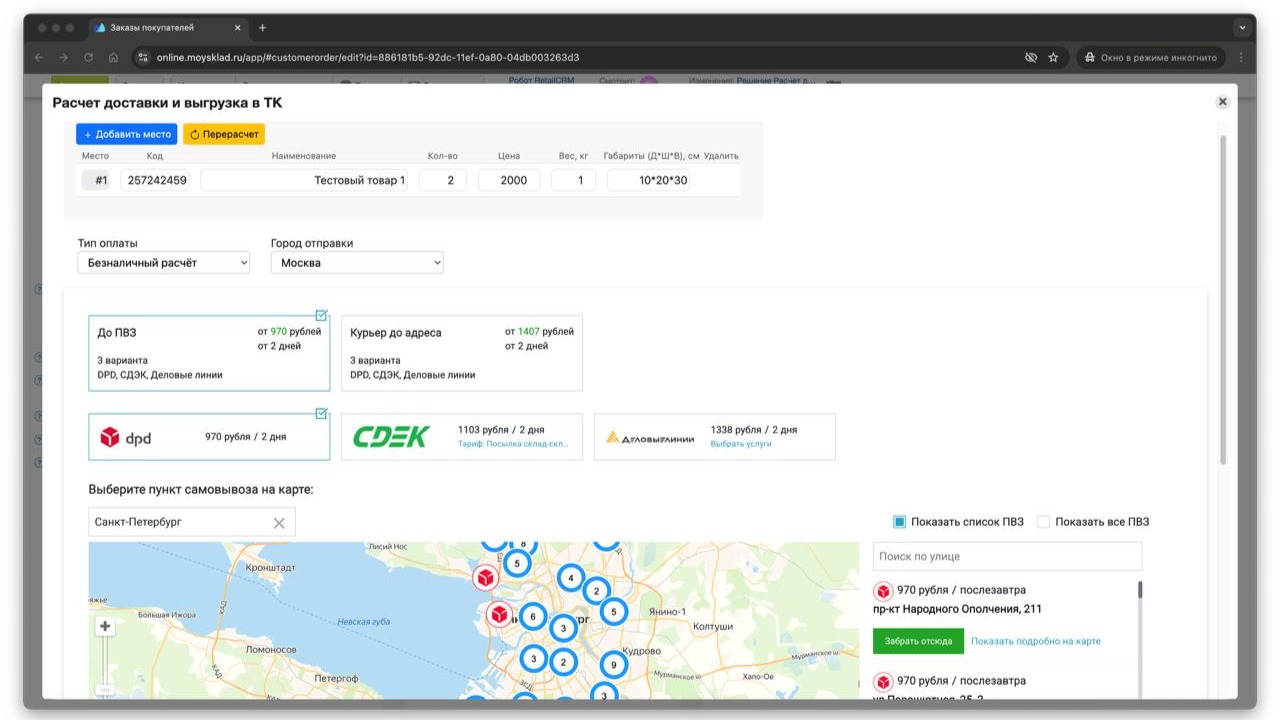Click the map cluster marker labeled 9

[613, 664]
